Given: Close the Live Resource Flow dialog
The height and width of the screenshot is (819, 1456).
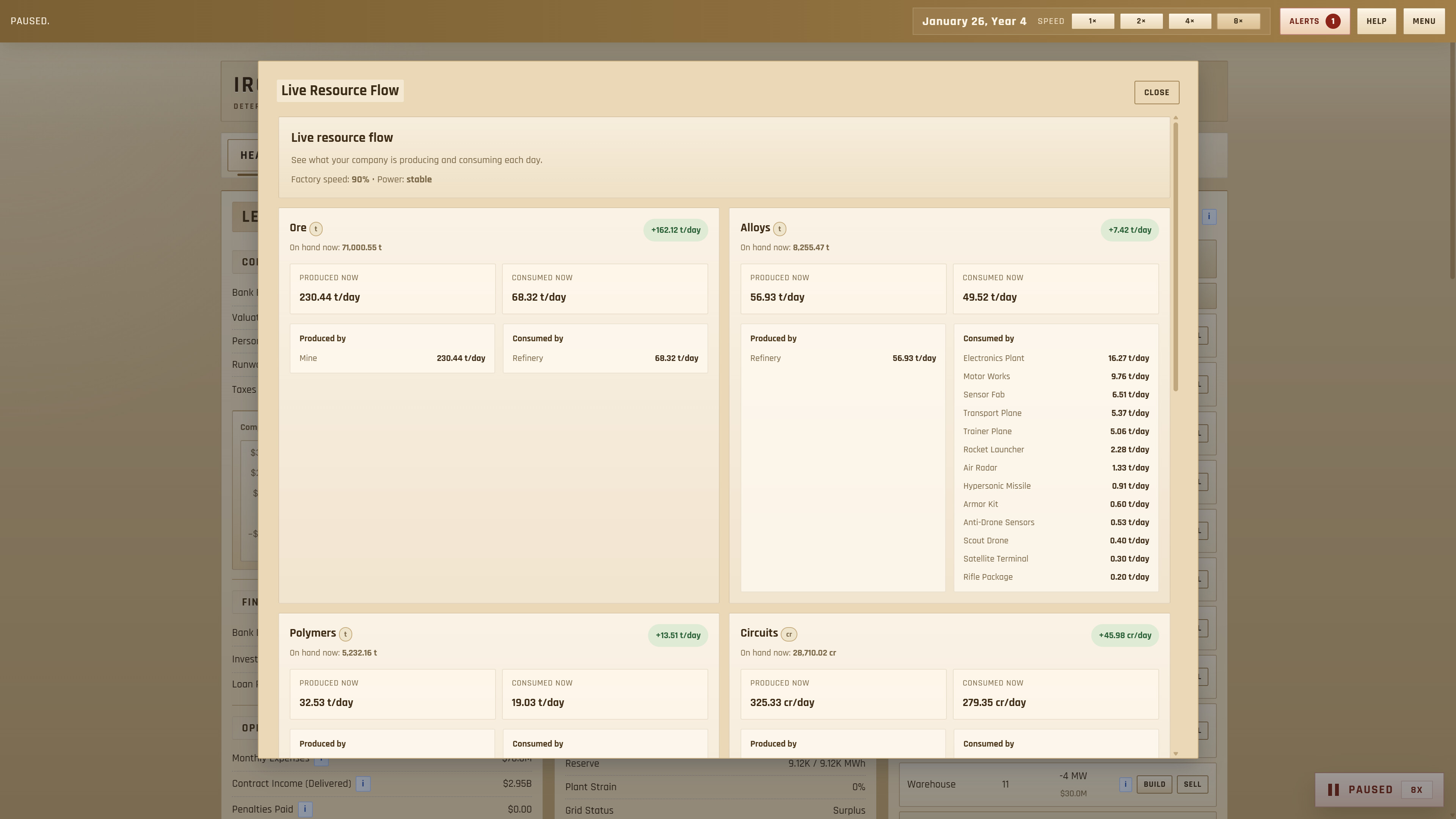Looking at the screenshot, I should pyautogui.click(x=1156, y=93).
